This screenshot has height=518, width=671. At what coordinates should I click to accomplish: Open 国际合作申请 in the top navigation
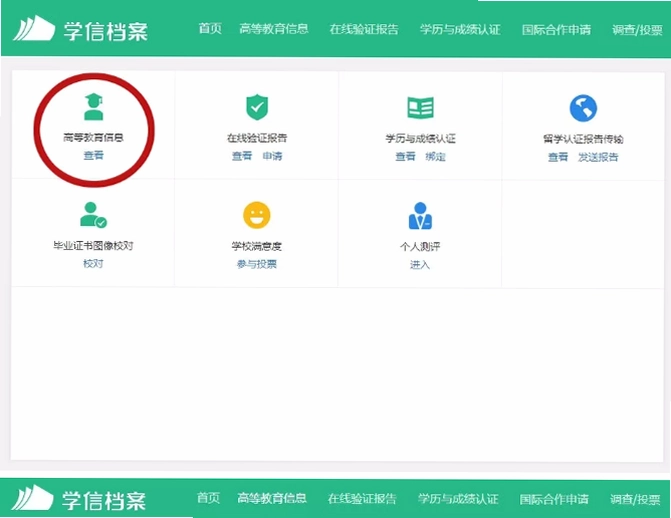(556, 30)
